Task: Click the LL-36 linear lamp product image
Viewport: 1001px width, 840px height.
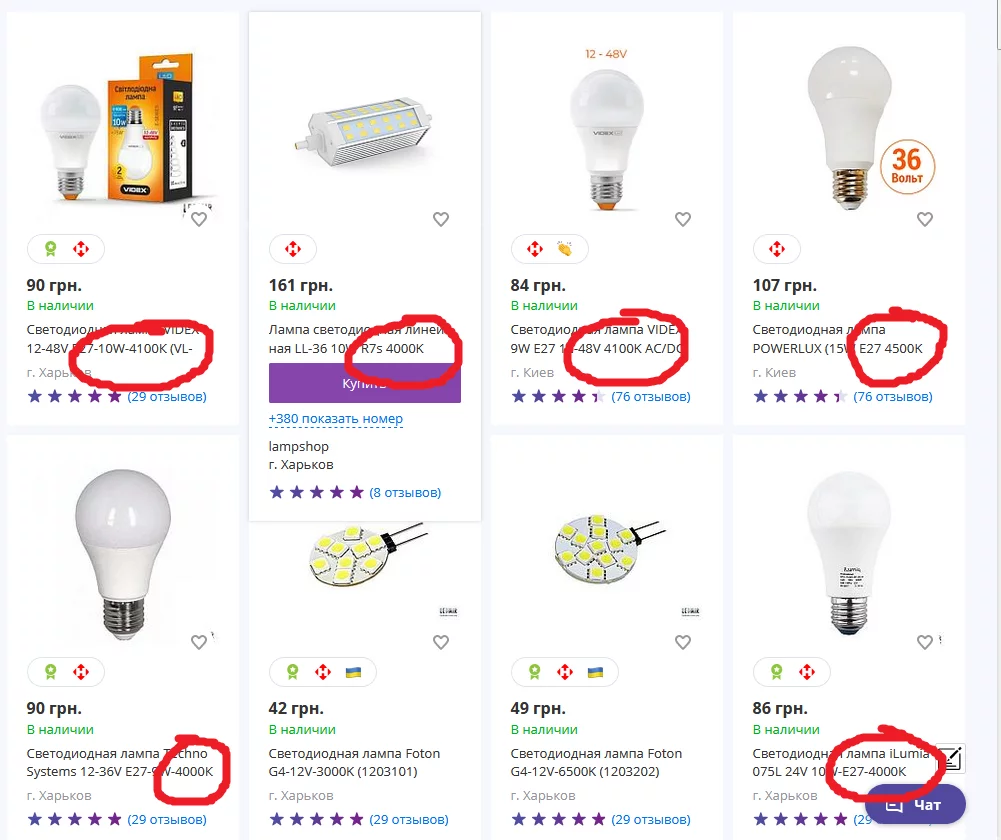Action: [365, 132]
